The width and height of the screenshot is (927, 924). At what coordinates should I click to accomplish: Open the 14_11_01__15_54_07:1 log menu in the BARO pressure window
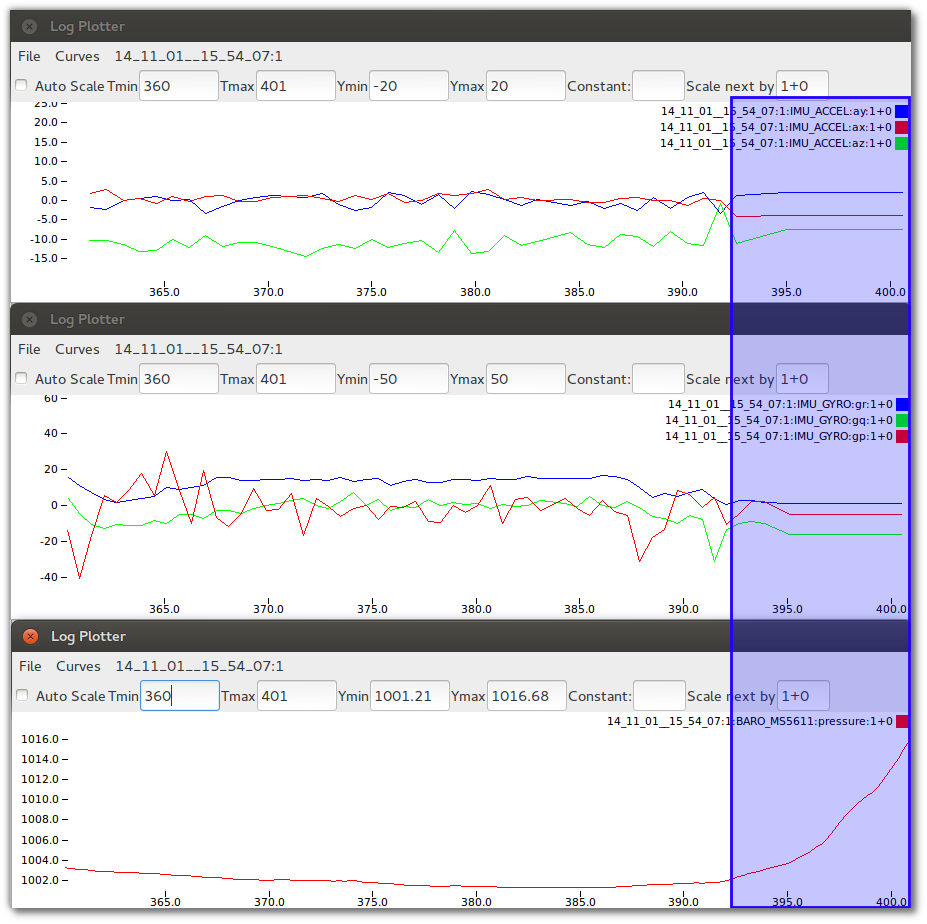199,666
